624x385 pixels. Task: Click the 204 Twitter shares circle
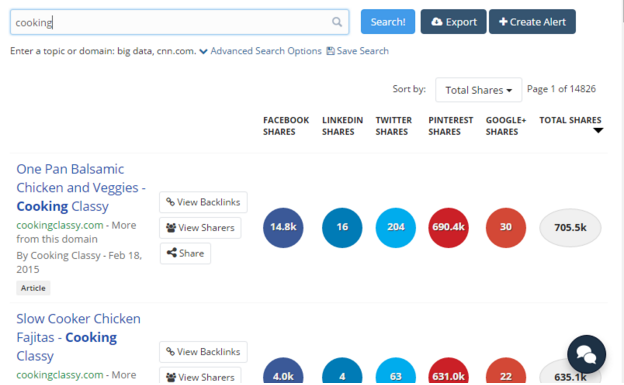(x=396, y=227)
